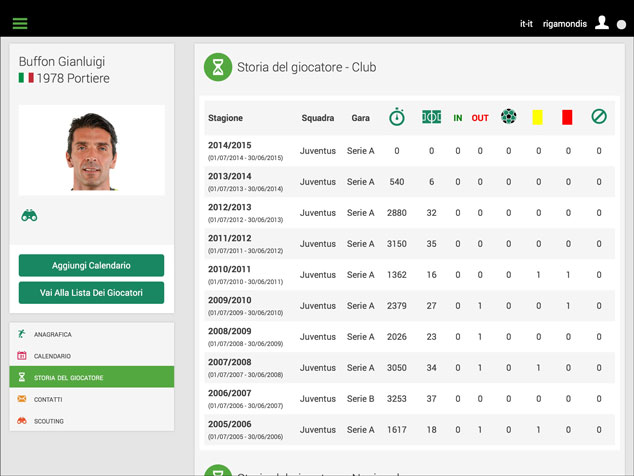Open the green hamburger menu
This screenshot has width=634, height=476.
point(20,23)
